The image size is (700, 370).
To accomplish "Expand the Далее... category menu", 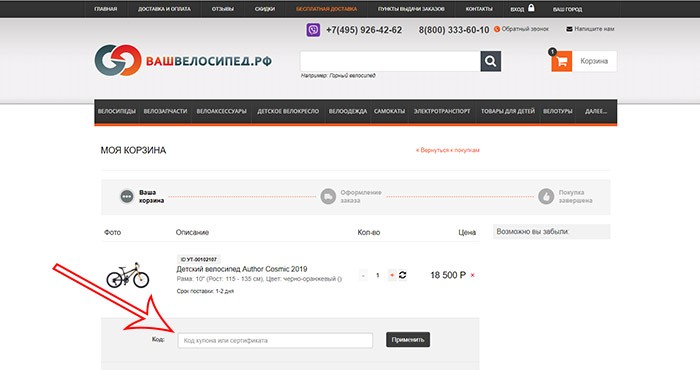I will [596, 111].
